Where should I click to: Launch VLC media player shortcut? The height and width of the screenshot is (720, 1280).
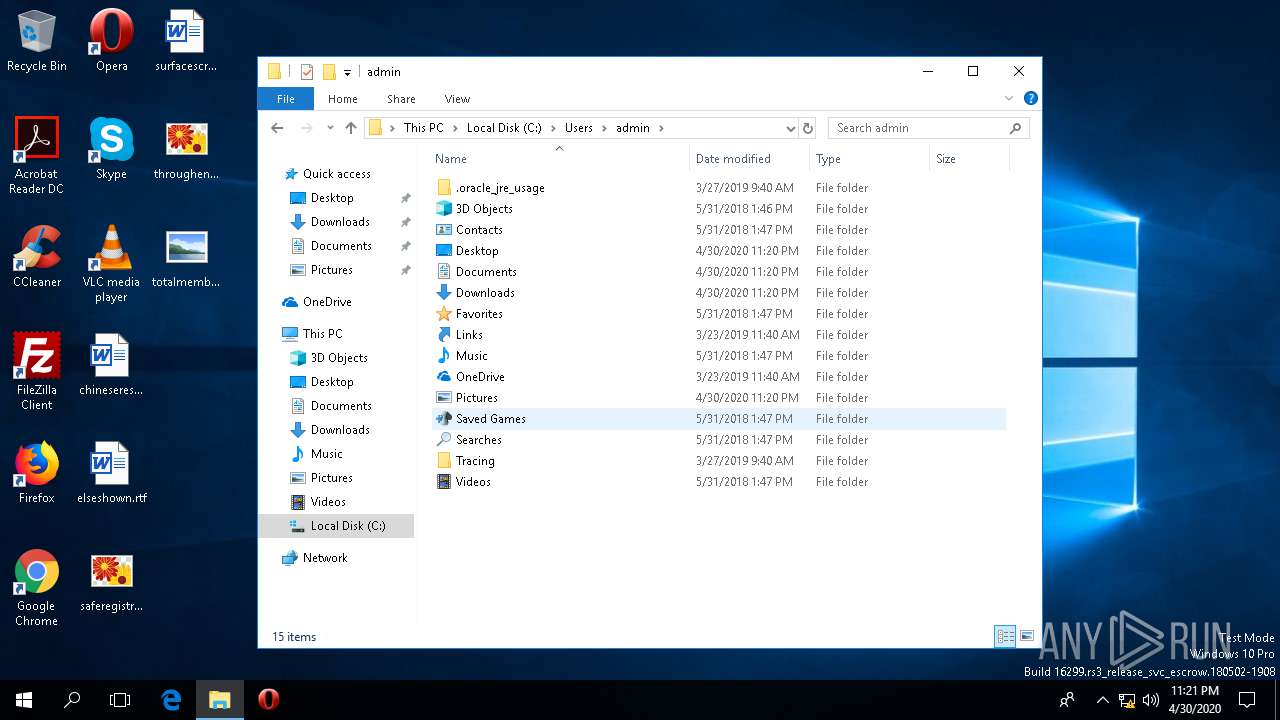111,263
